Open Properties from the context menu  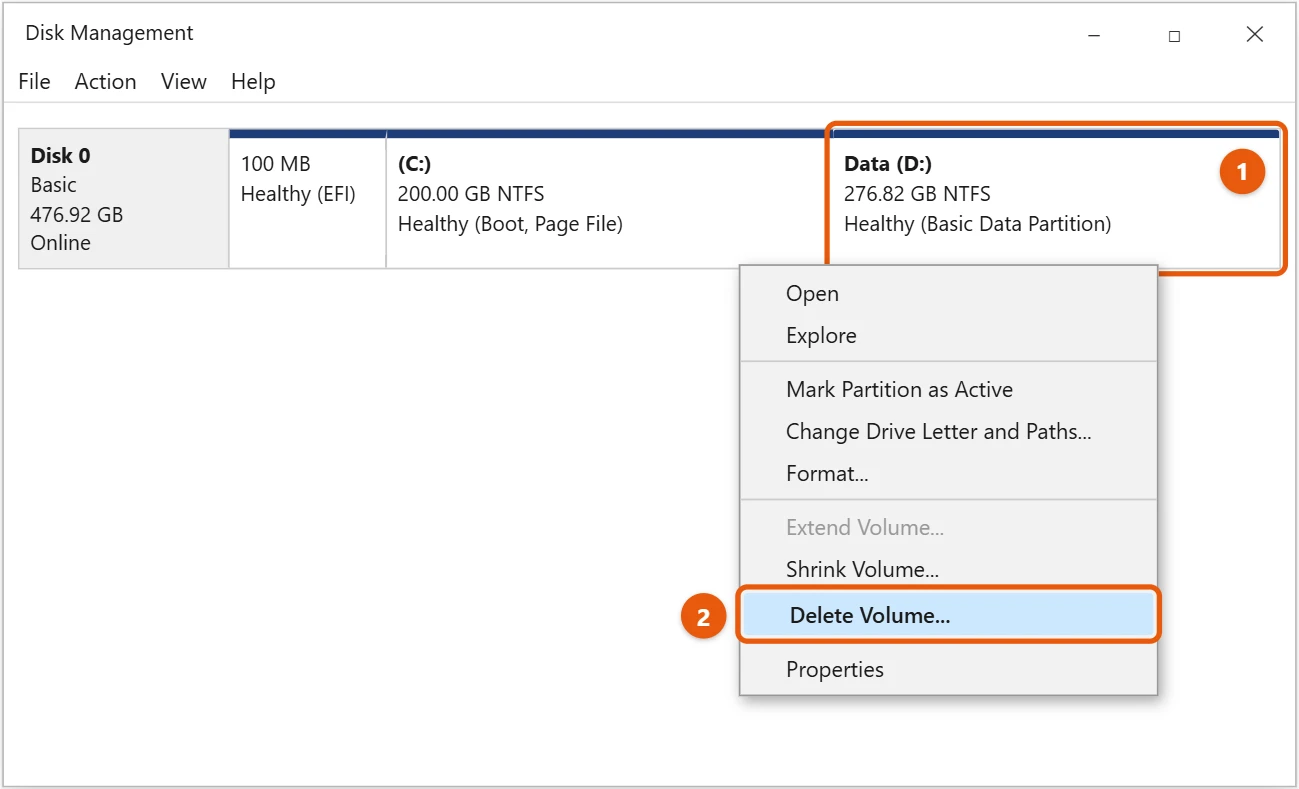point(948,670)
